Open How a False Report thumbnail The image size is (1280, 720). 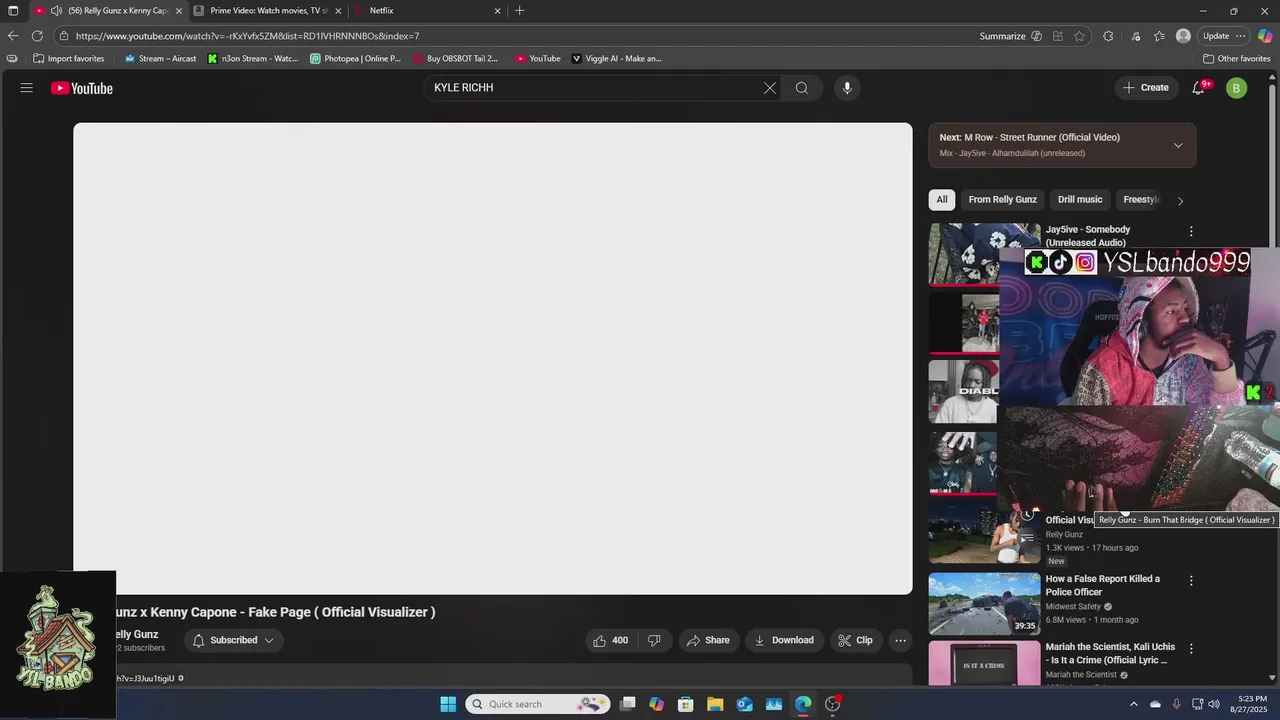pos(984,603)
